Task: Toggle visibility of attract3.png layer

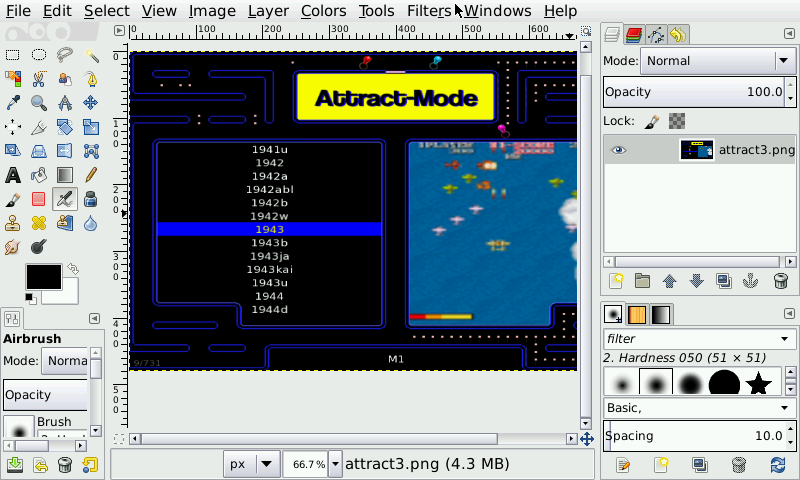Action: click(618, 150)
